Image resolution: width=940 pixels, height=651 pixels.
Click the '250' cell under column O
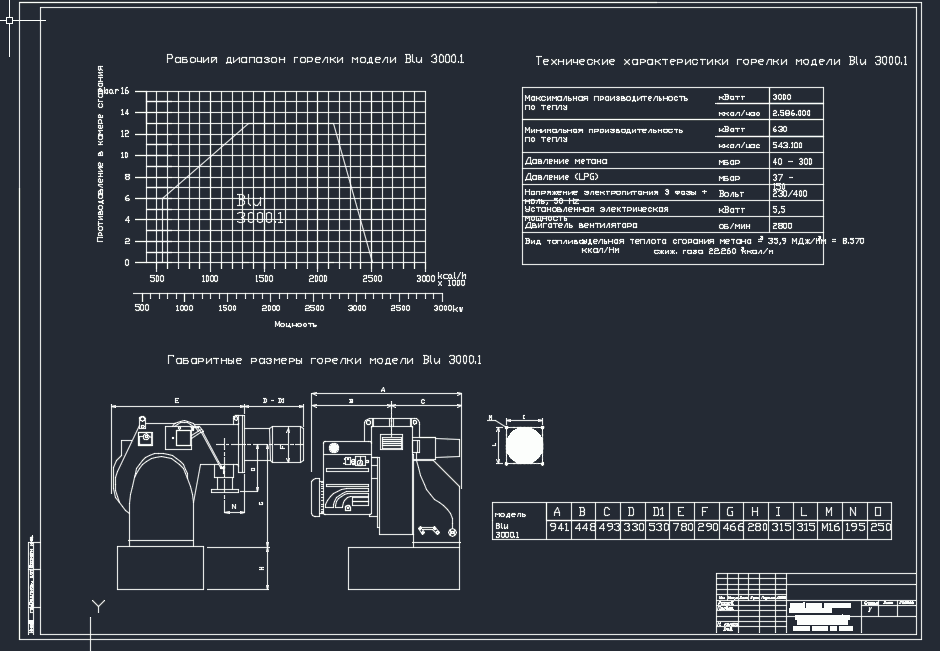tap(880, 528)
